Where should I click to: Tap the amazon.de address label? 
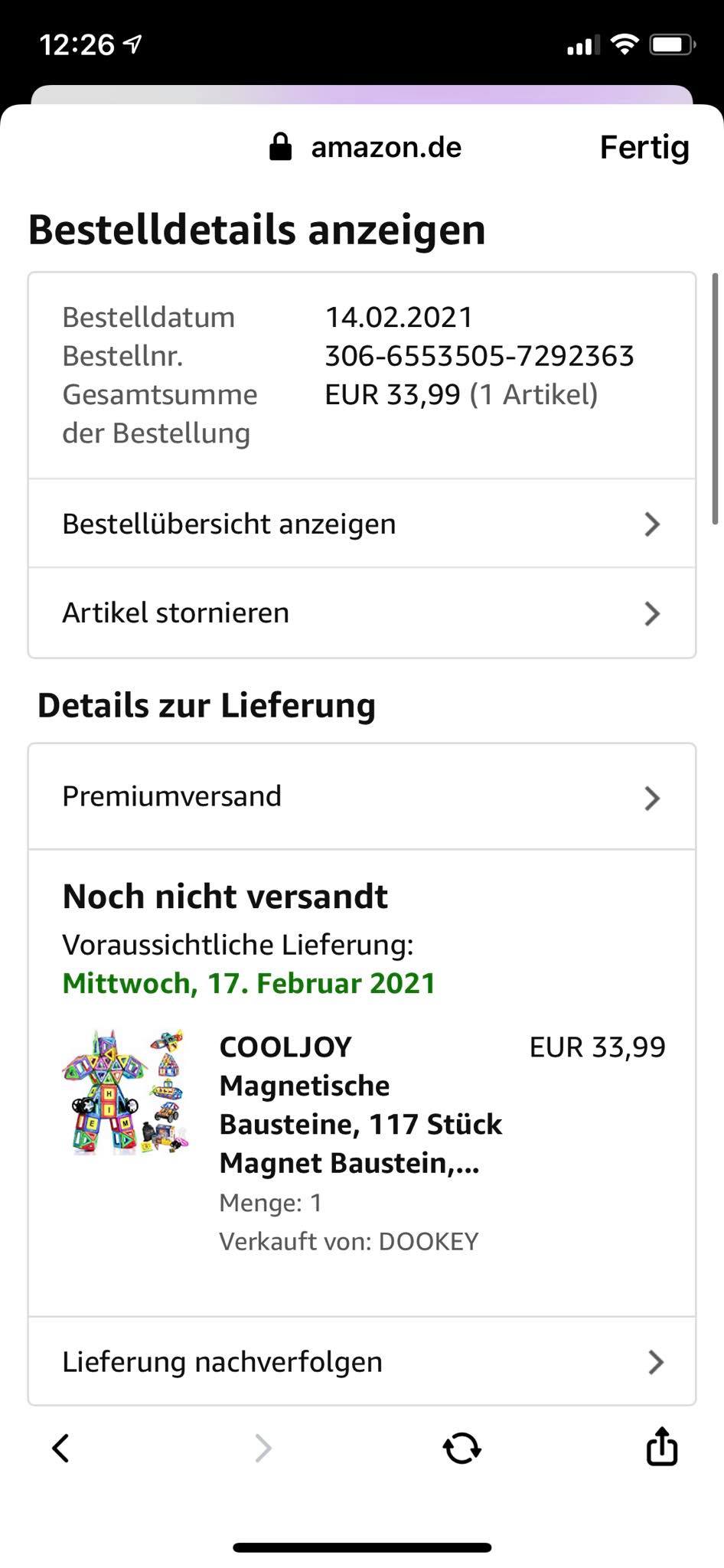[x=386, y=147]
